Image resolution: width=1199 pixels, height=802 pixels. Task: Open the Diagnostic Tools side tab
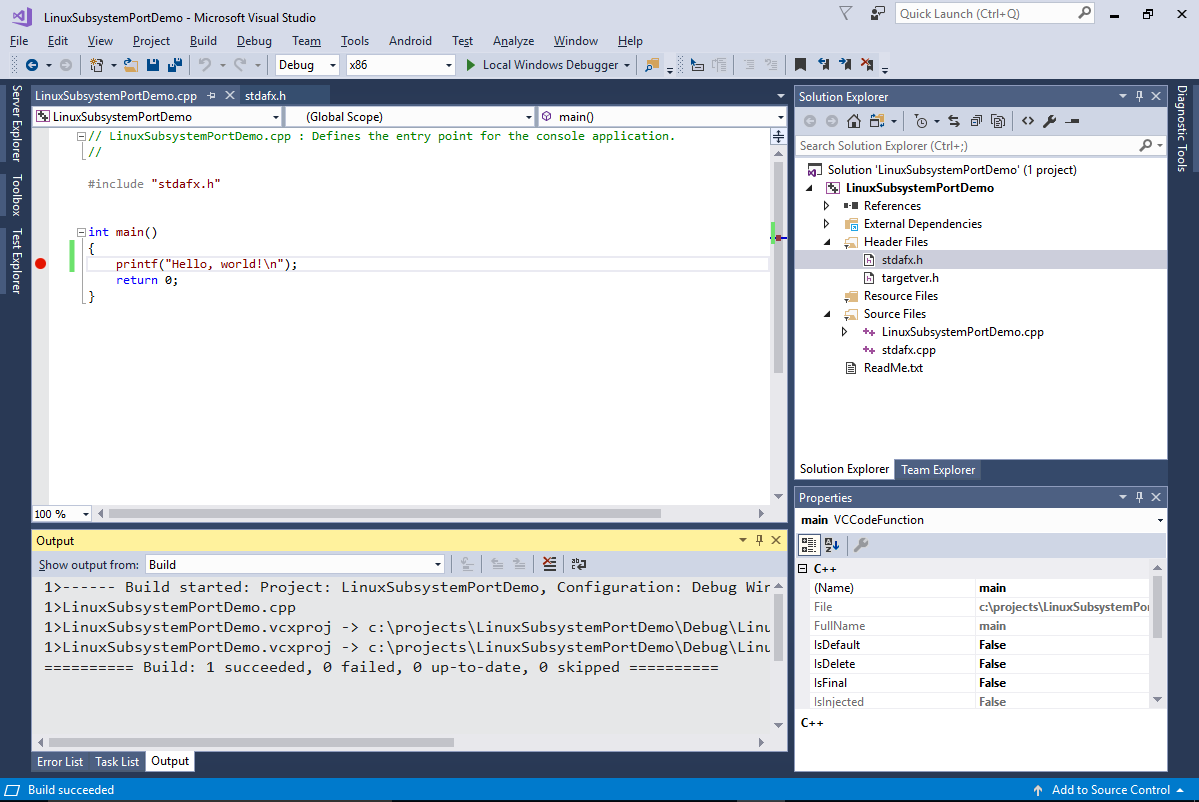pyautogui.click(x=1182, y=128)
